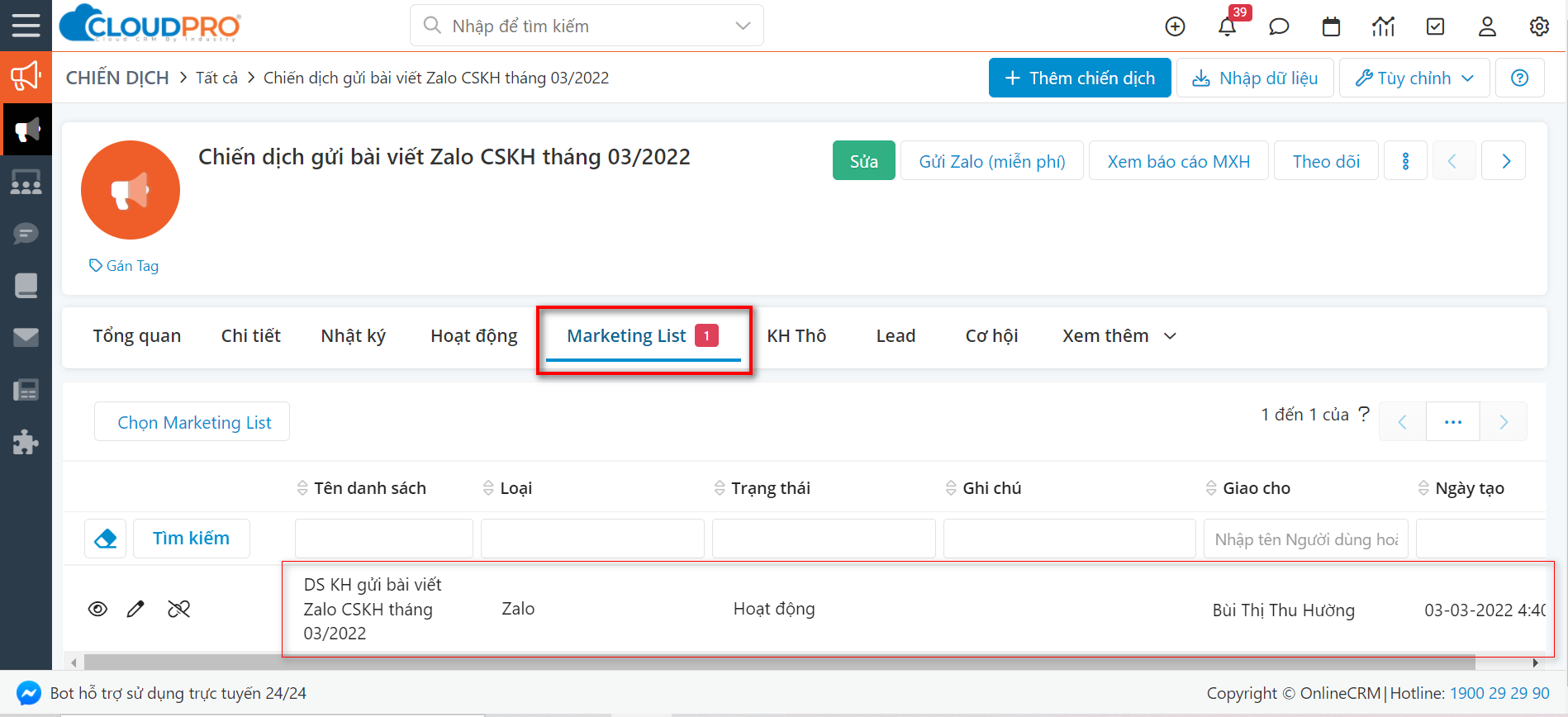Open the book icon in sidebar

26,286
